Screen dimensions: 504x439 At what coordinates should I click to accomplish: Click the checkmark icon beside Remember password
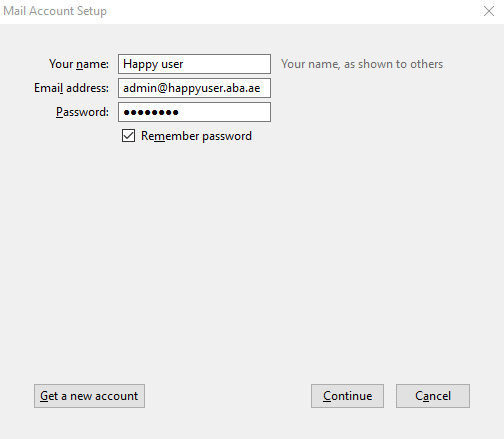pyautogui.click(x=128, y=136)
